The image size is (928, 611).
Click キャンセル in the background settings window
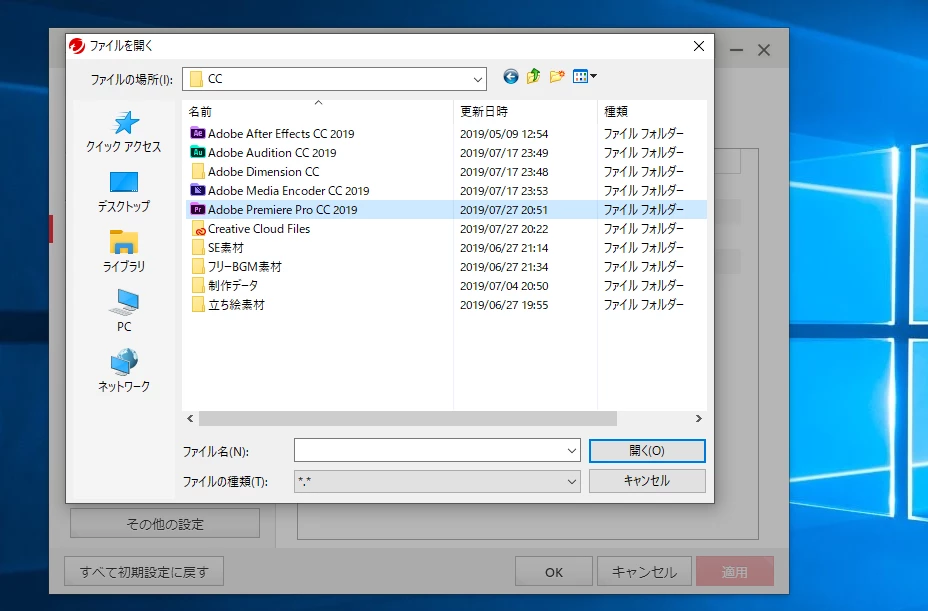pyautogui.click(x=644, y=572)
